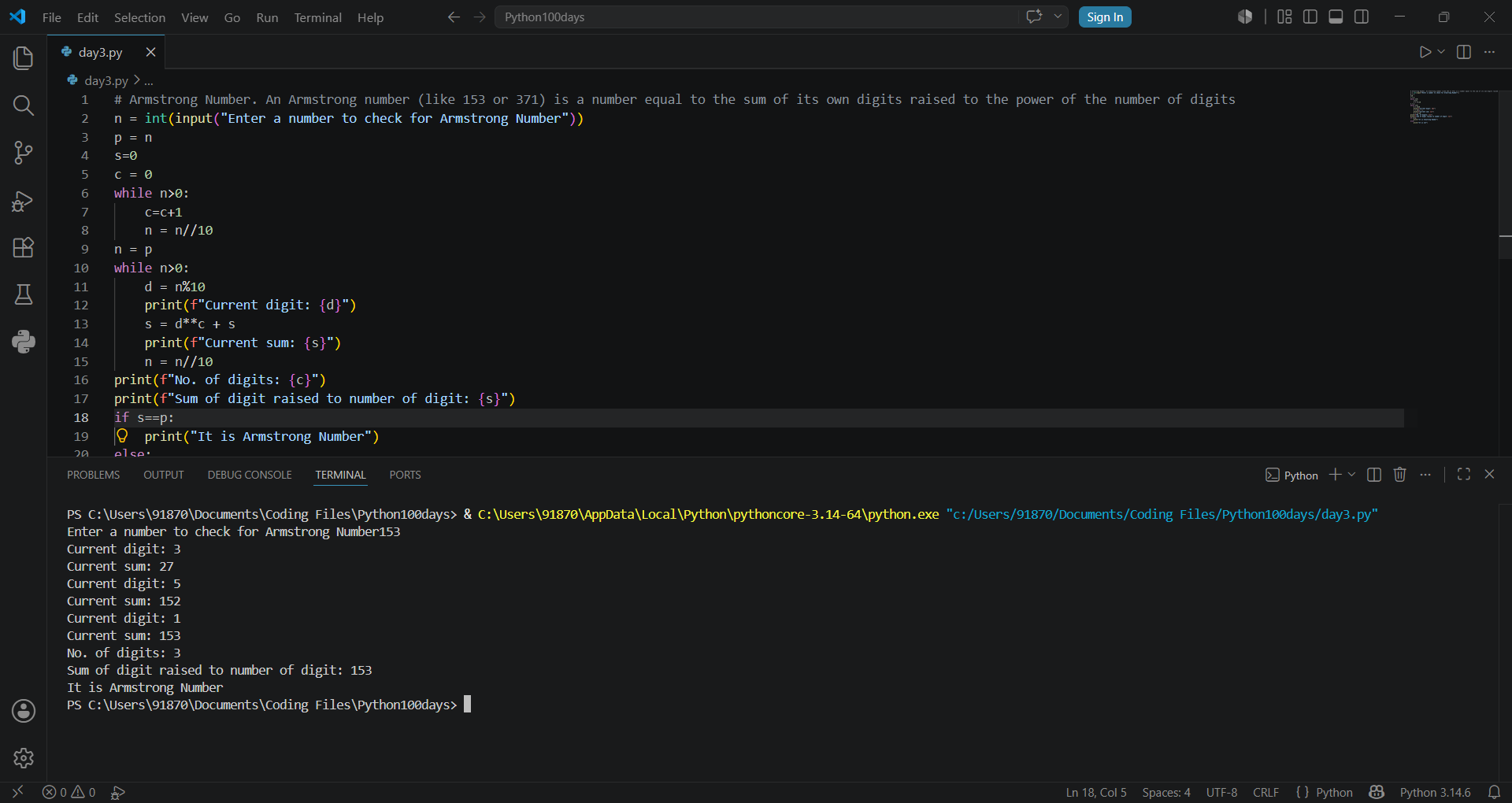This screenshot has height=803, width=1512.
Task: Split the editor to the right
Action: click(x=1464, y=52)
